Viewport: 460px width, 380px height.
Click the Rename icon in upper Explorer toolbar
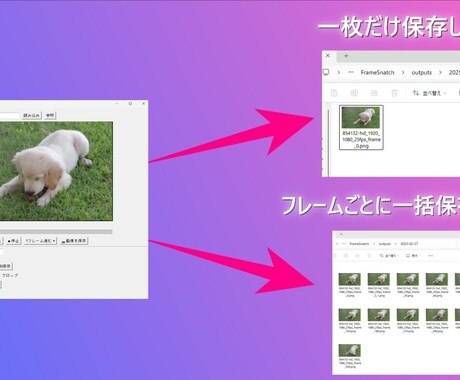pos(354,93)
